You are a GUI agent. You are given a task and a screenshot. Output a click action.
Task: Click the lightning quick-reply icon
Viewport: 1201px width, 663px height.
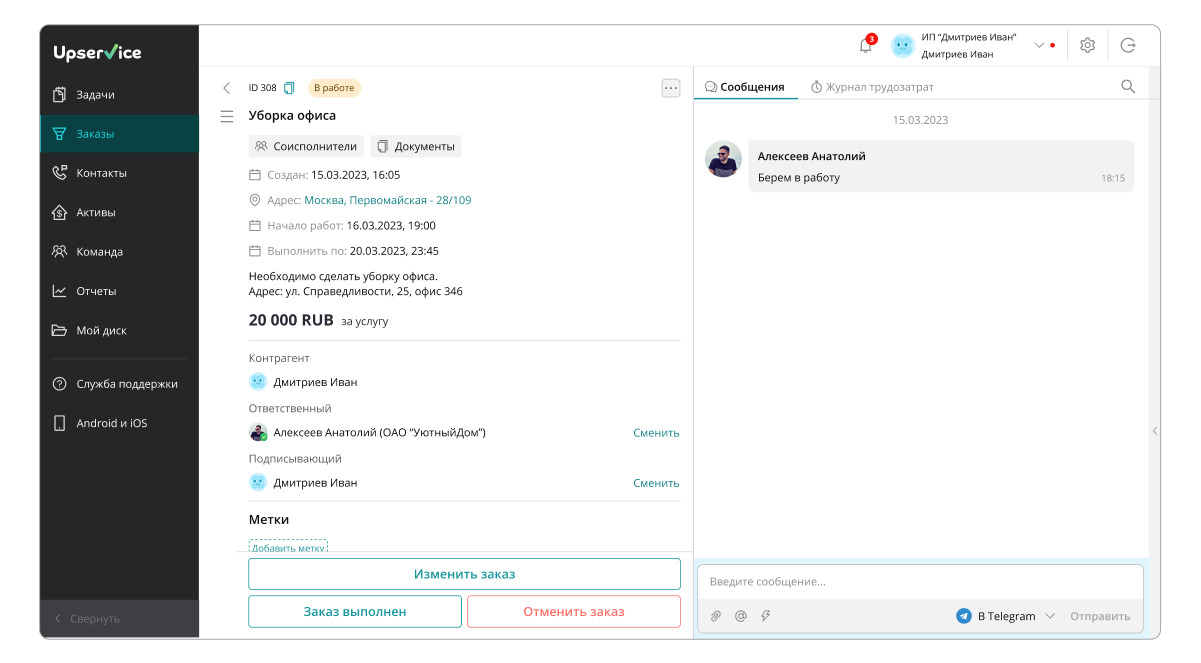pyautogui.click(x=766, y=616)
